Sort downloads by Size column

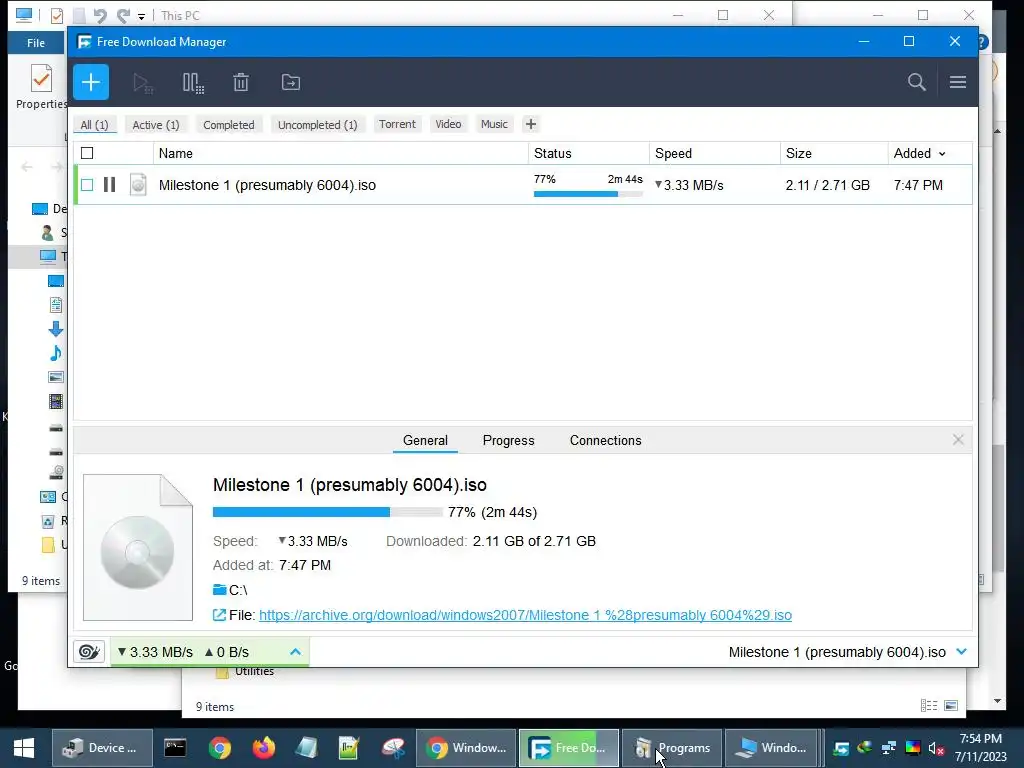[834, 153]
